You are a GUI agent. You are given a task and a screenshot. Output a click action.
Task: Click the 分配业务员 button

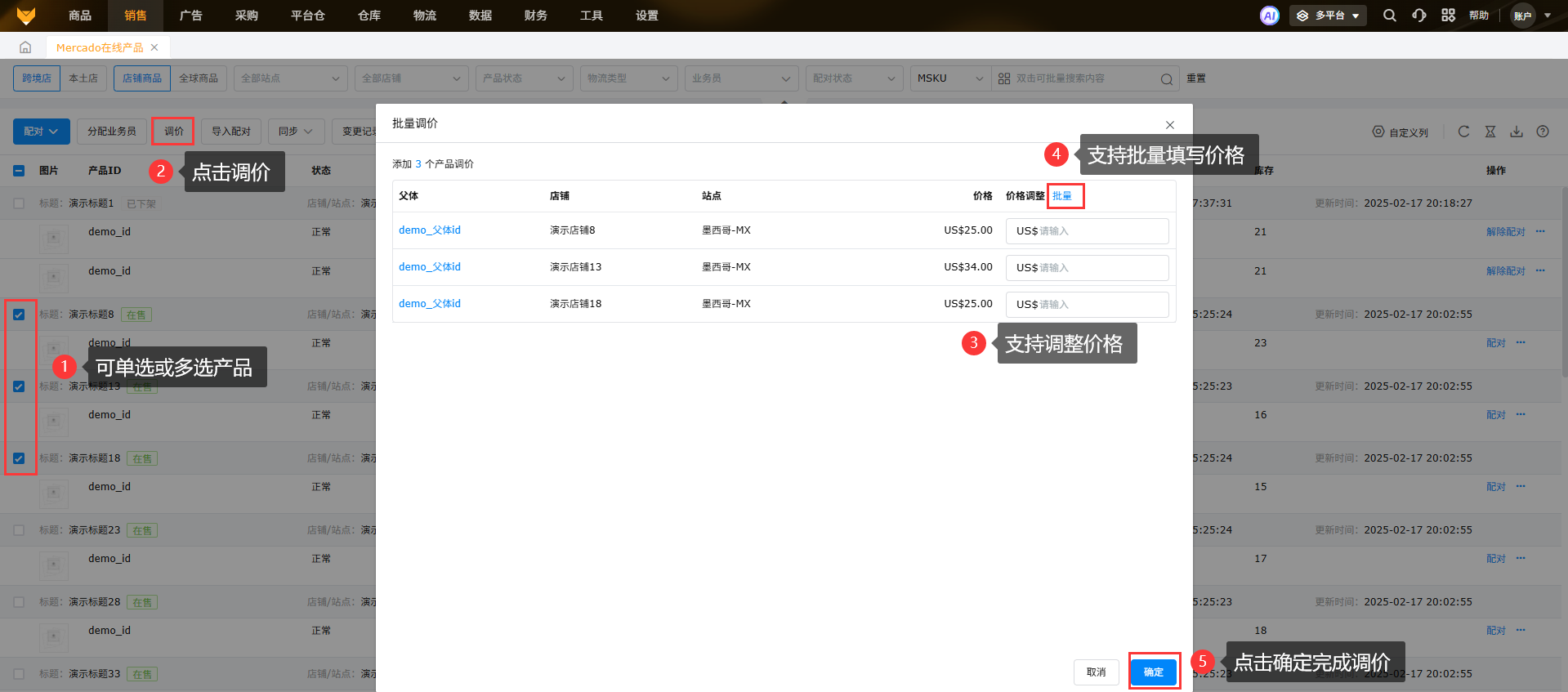click(112, 132)
